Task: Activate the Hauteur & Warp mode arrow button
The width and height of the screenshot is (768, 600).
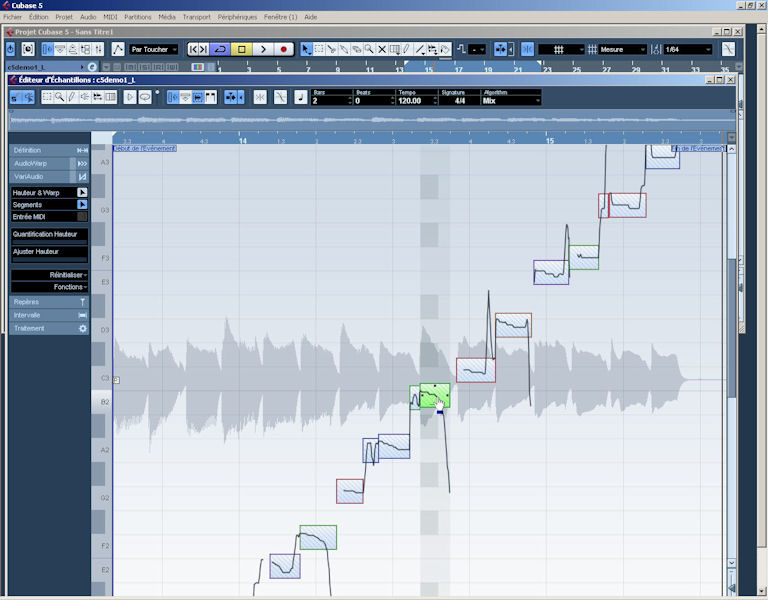Action: tap(82, 192)
